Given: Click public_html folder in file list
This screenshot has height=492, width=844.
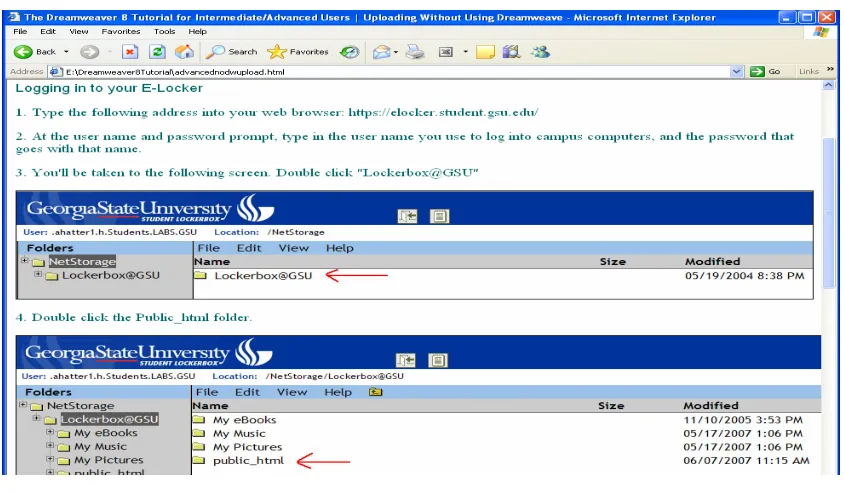Looking at the screenshot, I should pos(248,461).
